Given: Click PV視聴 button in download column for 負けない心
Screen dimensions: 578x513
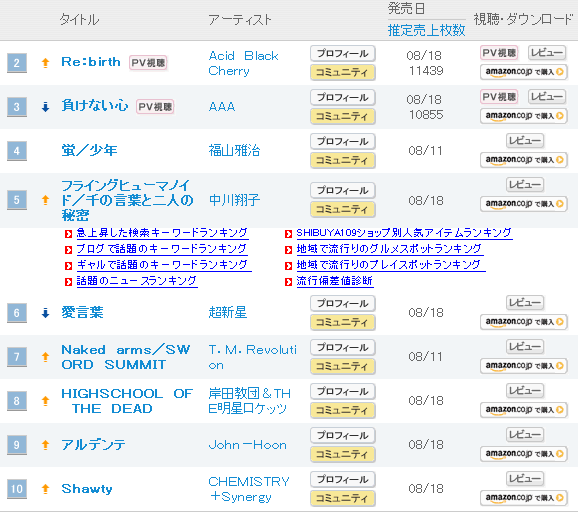Looking at the screenshot, I should point(499,97).
